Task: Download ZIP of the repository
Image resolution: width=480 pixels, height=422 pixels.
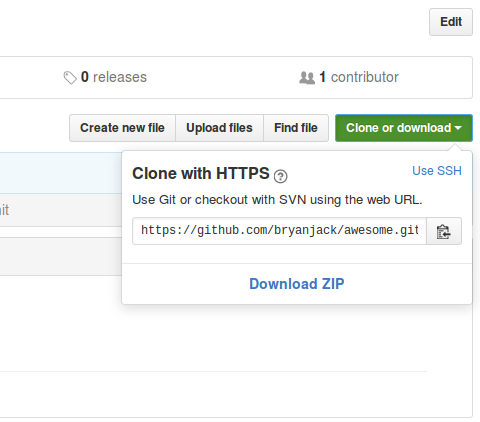Action: (x=297, y=284)
